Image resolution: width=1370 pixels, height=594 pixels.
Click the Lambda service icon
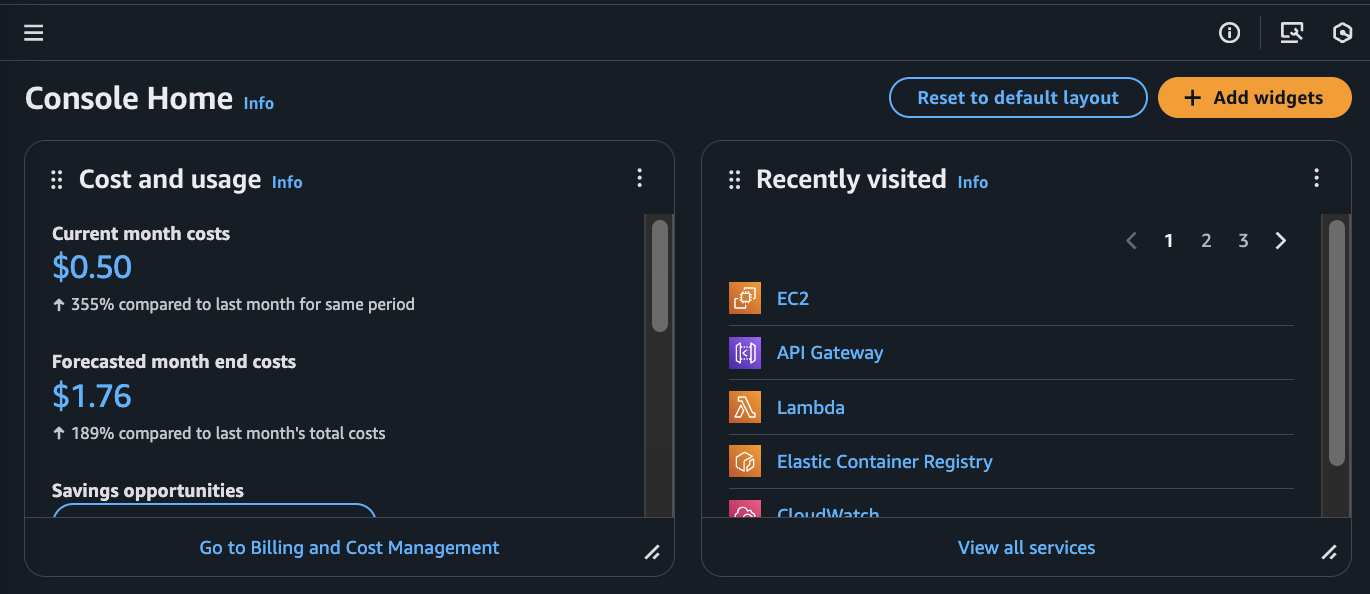click(x=745, y=407)
